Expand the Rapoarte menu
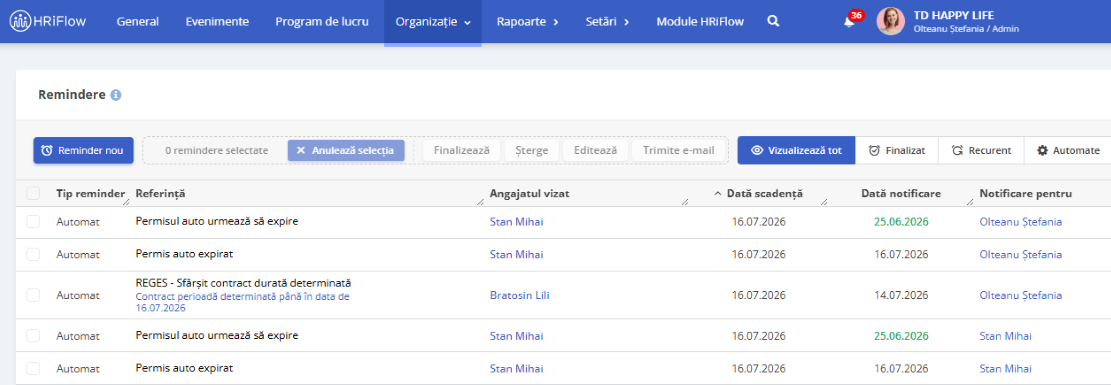1111x385 pixels. [x=528, y=21]
